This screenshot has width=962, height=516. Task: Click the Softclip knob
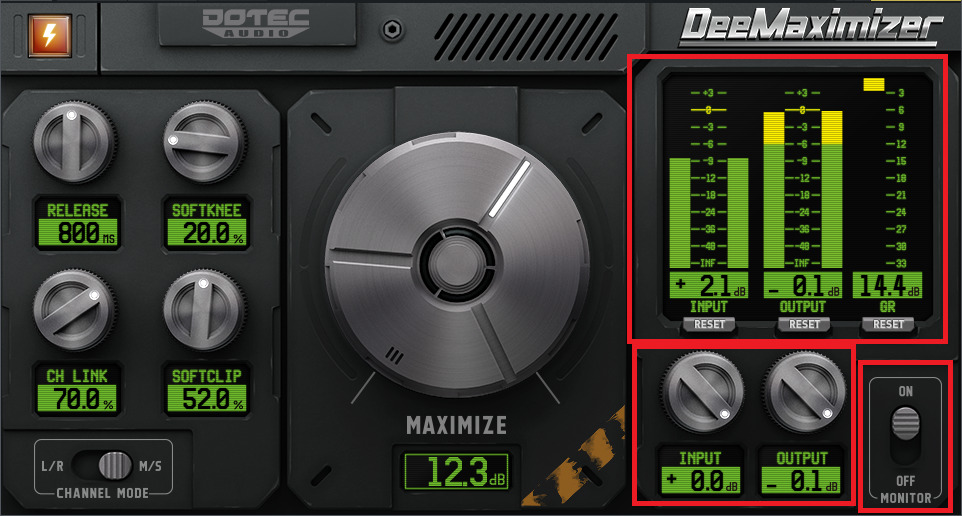[x=205, y=310]
